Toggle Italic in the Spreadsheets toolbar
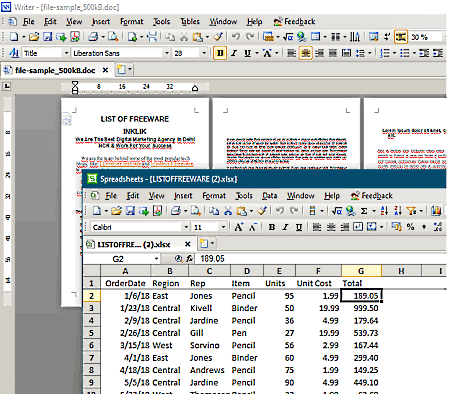 (x=285, y=227)
